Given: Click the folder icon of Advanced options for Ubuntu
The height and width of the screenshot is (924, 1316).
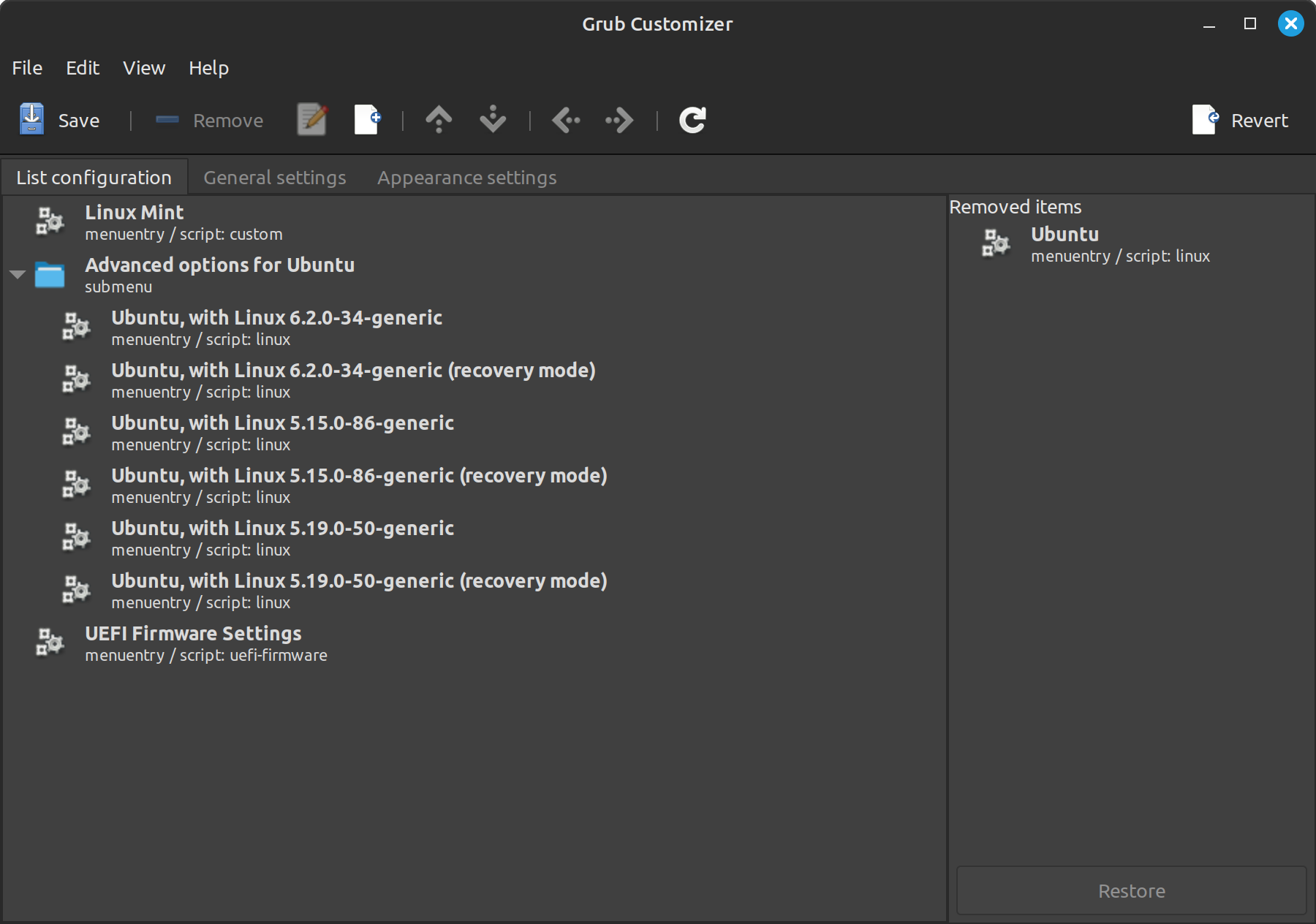Looking at the screenshot, I should pyautogui.click(x=50, y=275).
